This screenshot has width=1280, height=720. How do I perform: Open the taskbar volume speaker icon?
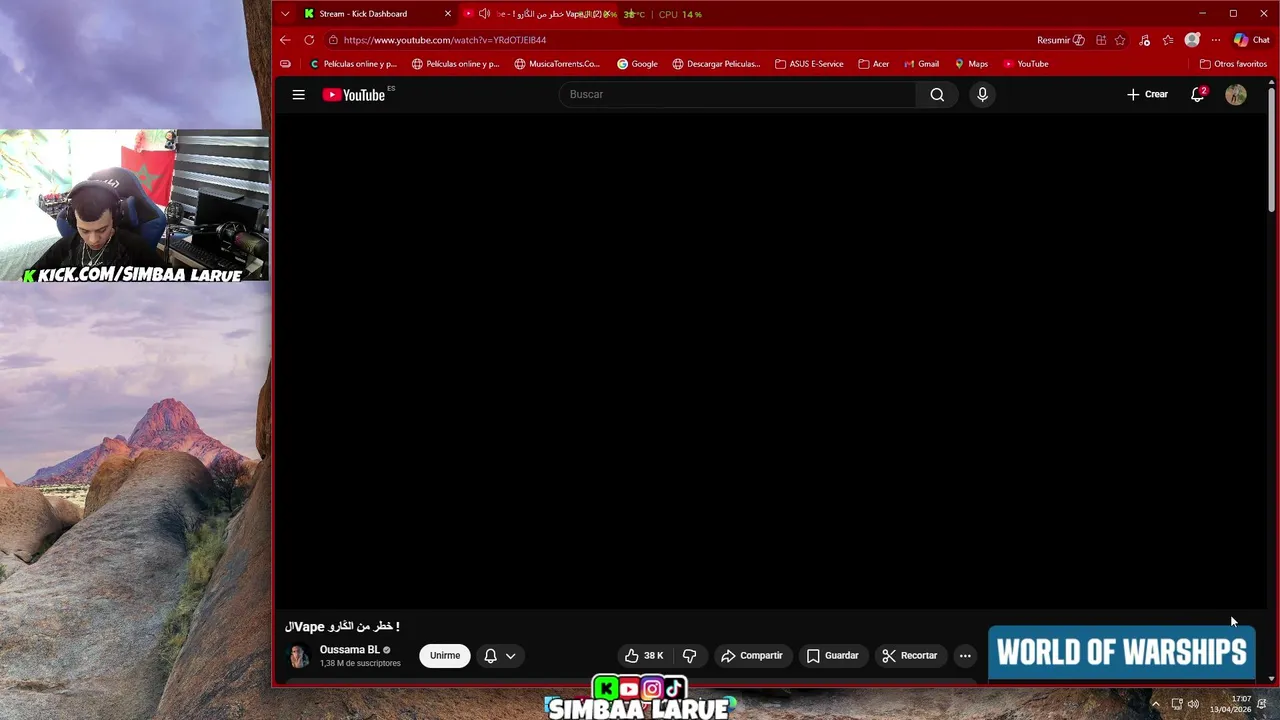[1193, 704]
